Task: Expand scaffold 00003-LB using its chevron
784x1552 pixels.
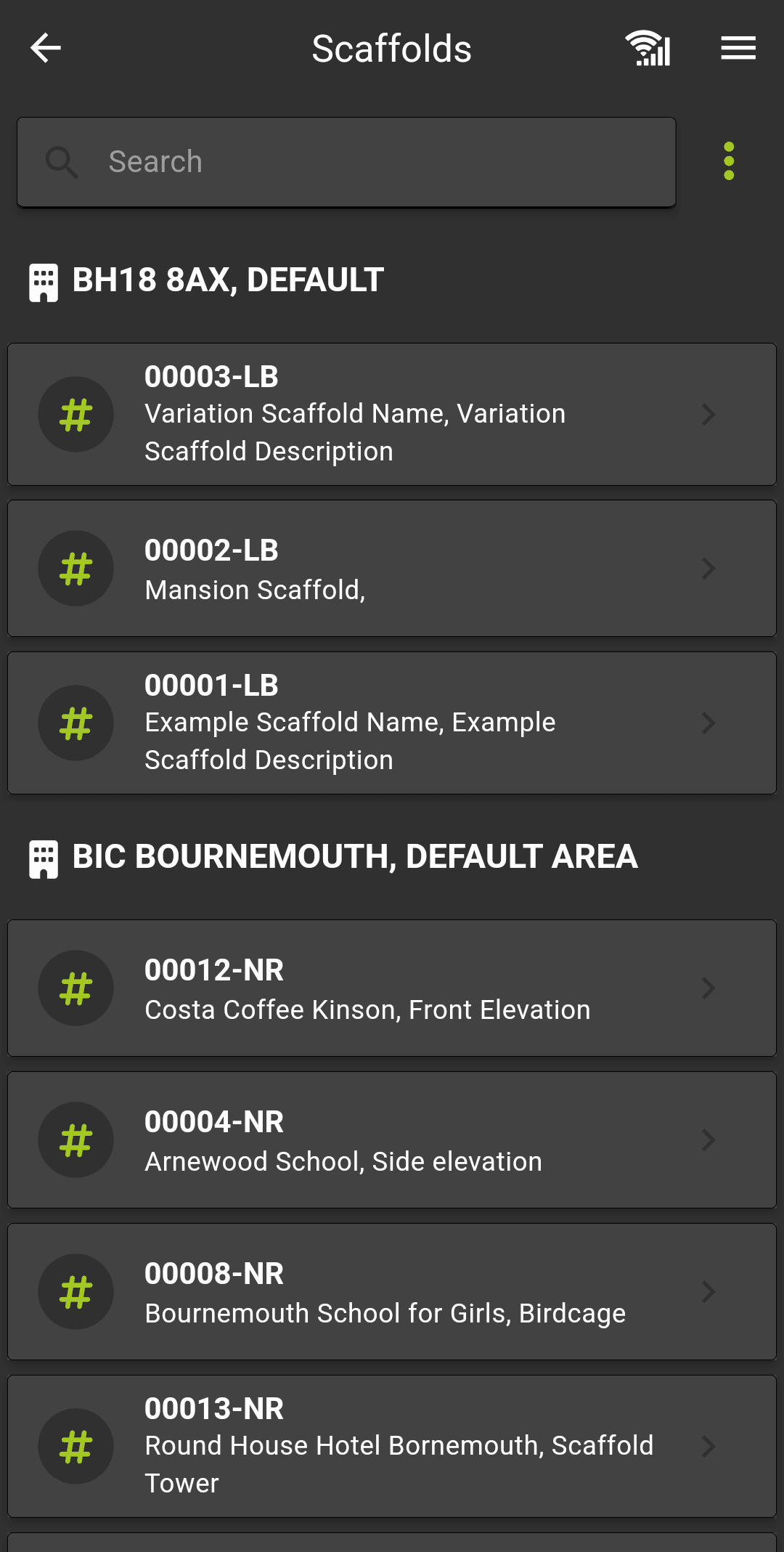Action: point(709,415)
